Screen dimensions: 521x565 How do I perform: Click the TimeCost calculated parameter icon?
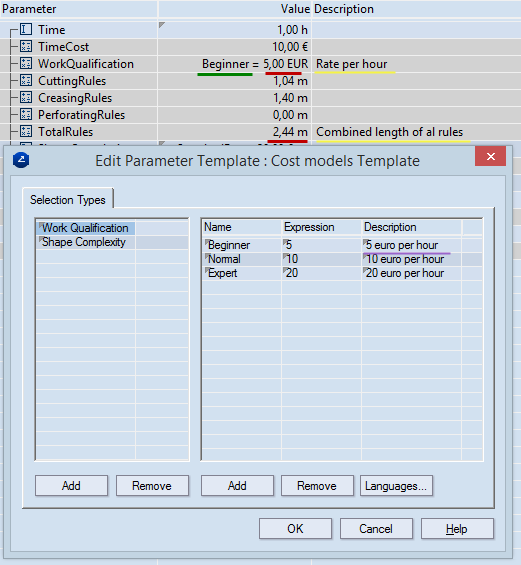click(26, 46)
